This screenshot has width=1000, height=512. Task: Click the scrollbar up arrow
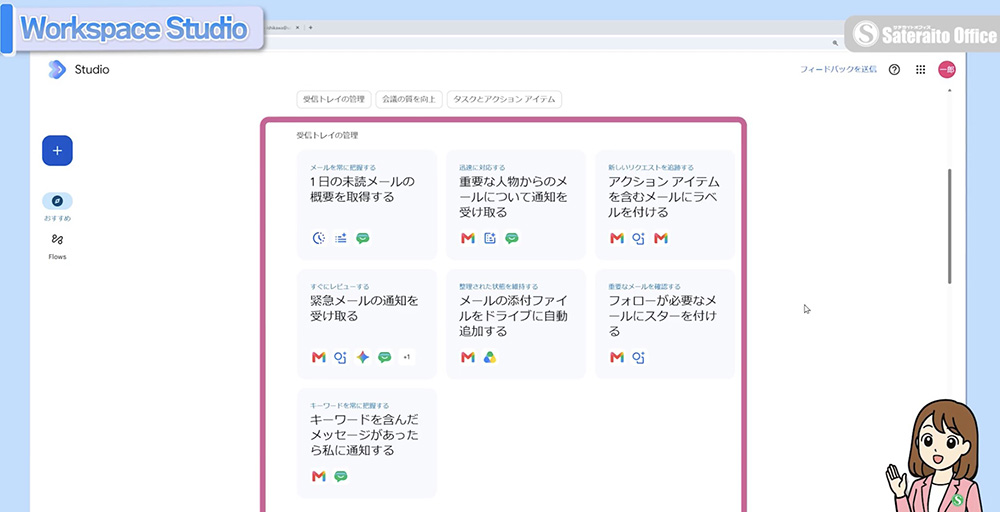[x=949, y=91]
